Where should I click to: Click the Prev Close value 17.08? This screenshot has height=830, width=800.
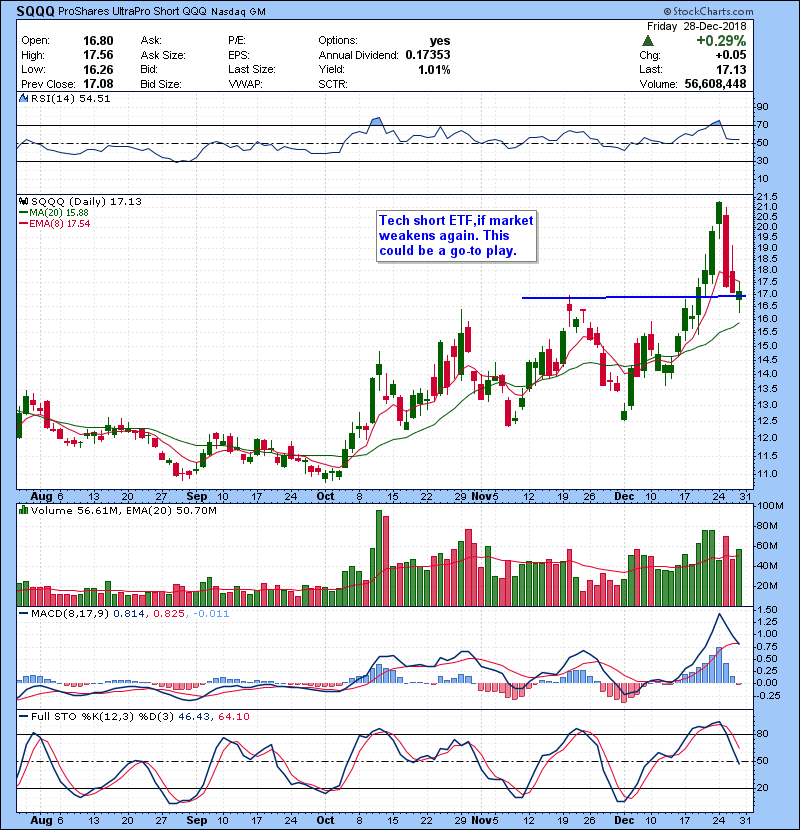click(x=98, y=84)
